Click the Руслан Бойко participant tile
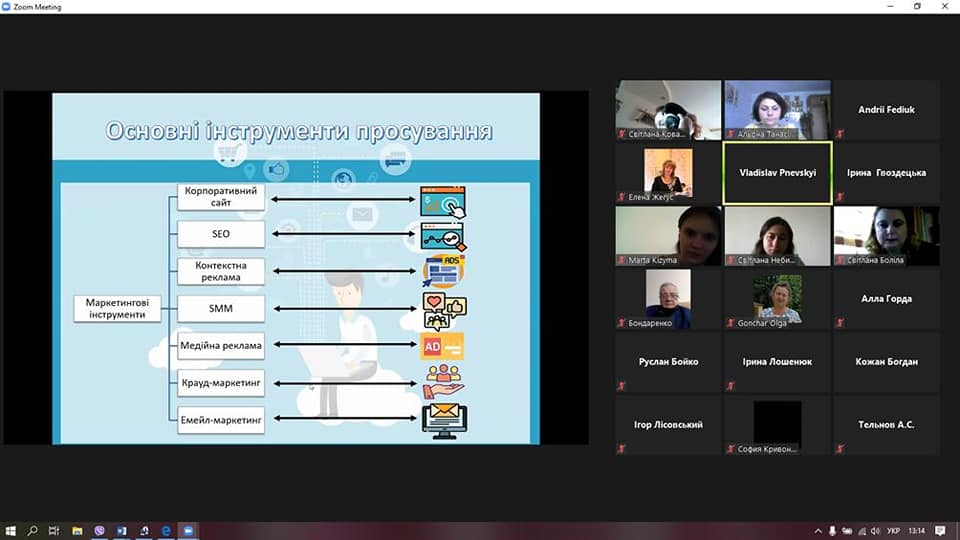 click(x=668, y=362)
